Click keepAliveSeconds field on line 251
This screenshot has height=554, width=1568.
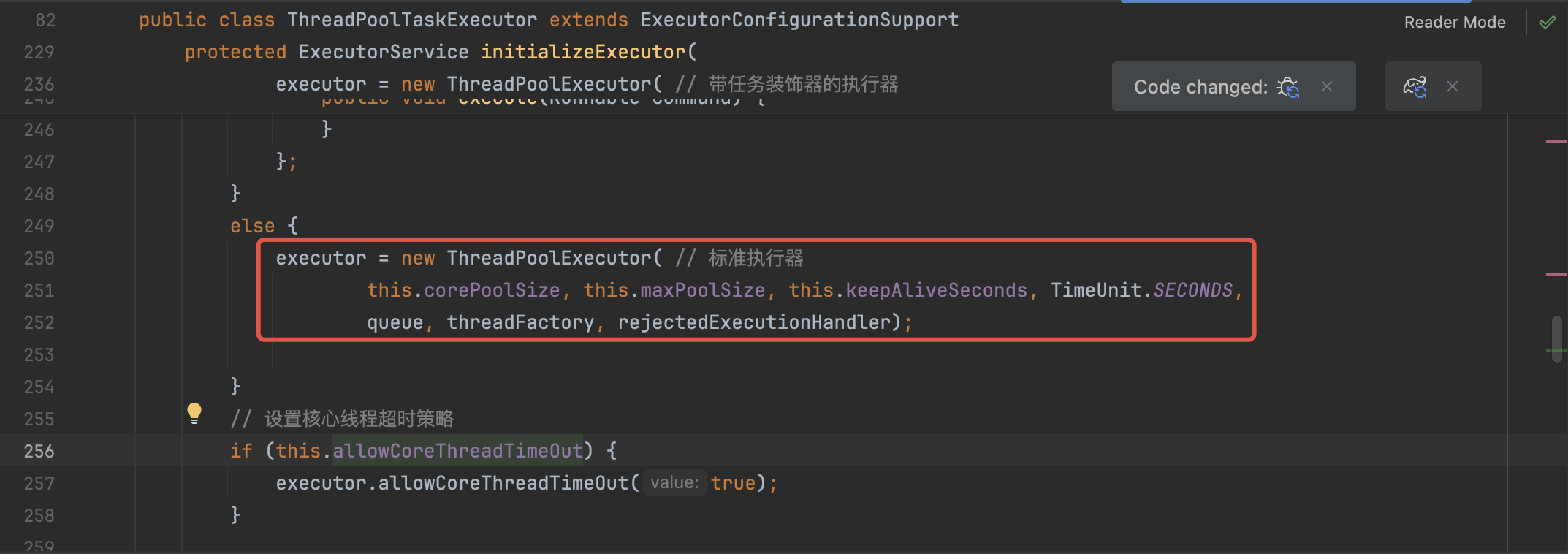(937, 291)
